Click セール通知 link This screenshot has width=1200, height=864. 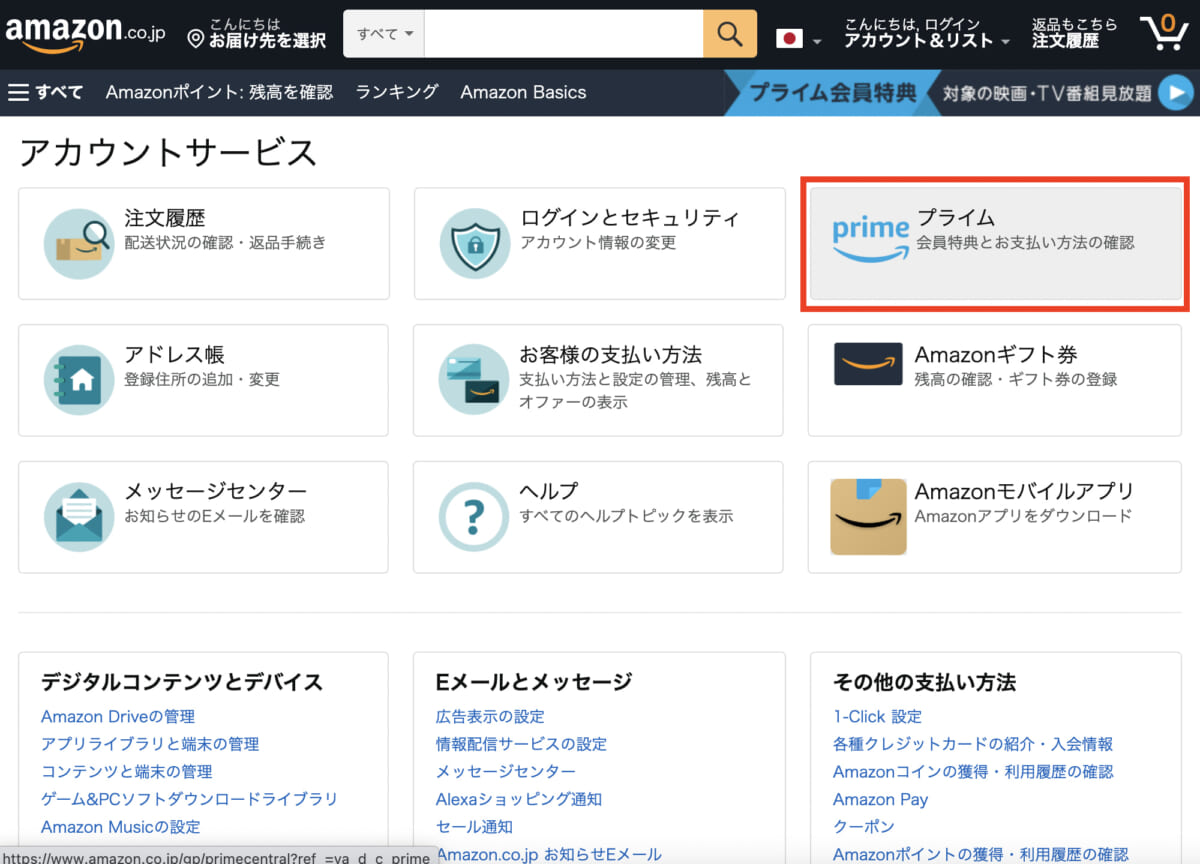474,827
